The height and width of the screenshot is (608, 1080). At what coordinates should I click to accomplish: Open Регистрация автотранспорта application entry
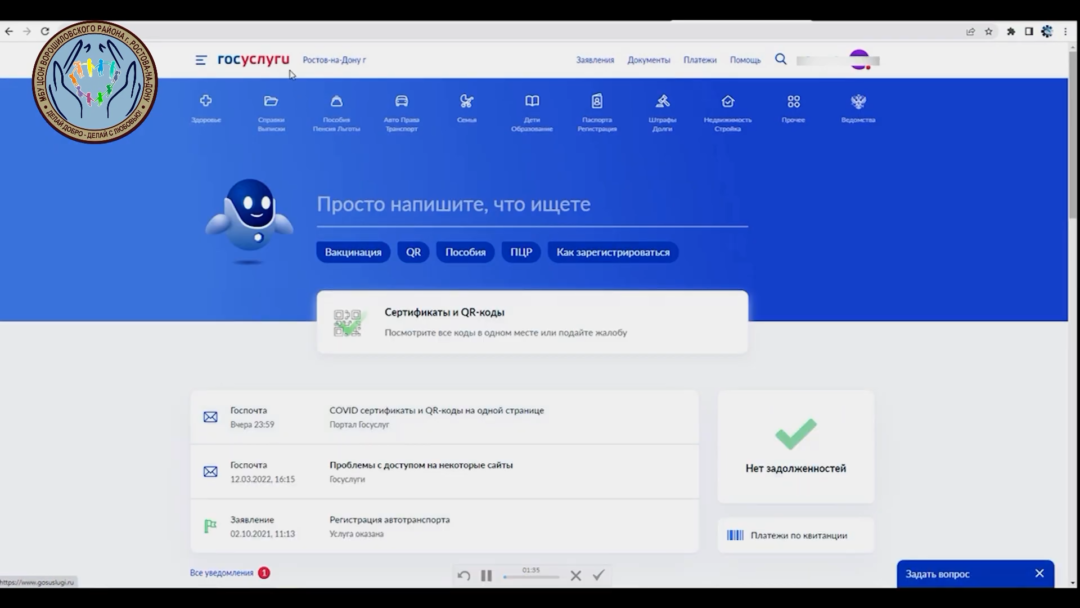[x=444, y=526]
